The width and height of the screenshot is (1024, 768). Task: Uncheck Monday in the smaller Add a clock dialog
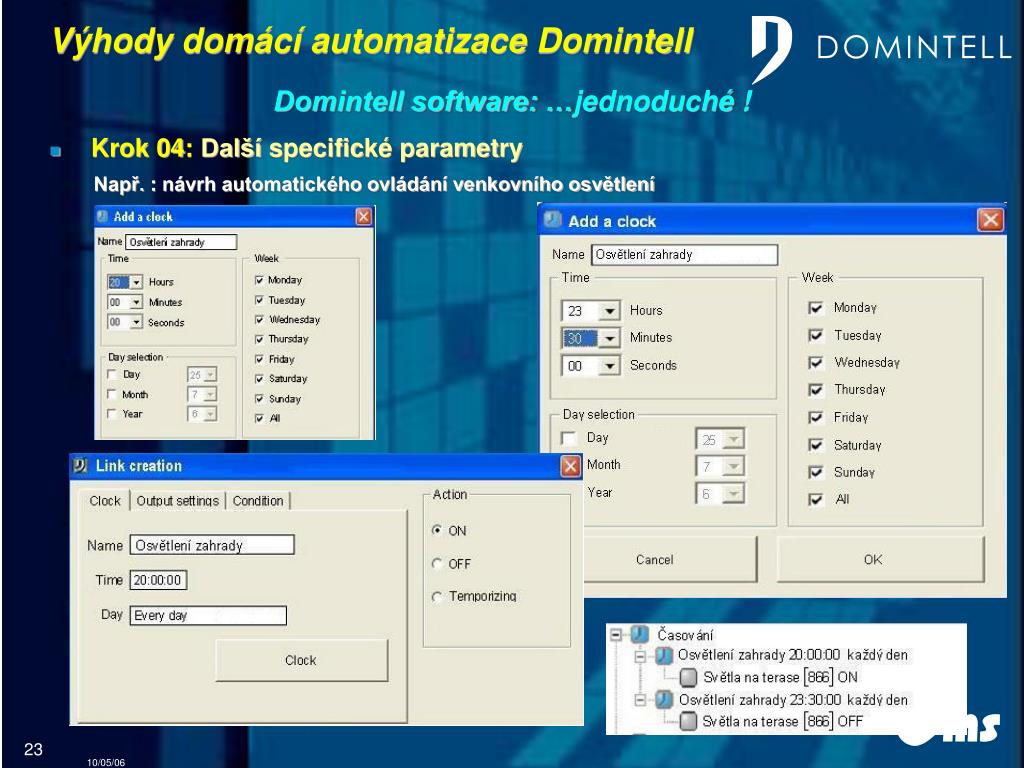click(259, 280)
